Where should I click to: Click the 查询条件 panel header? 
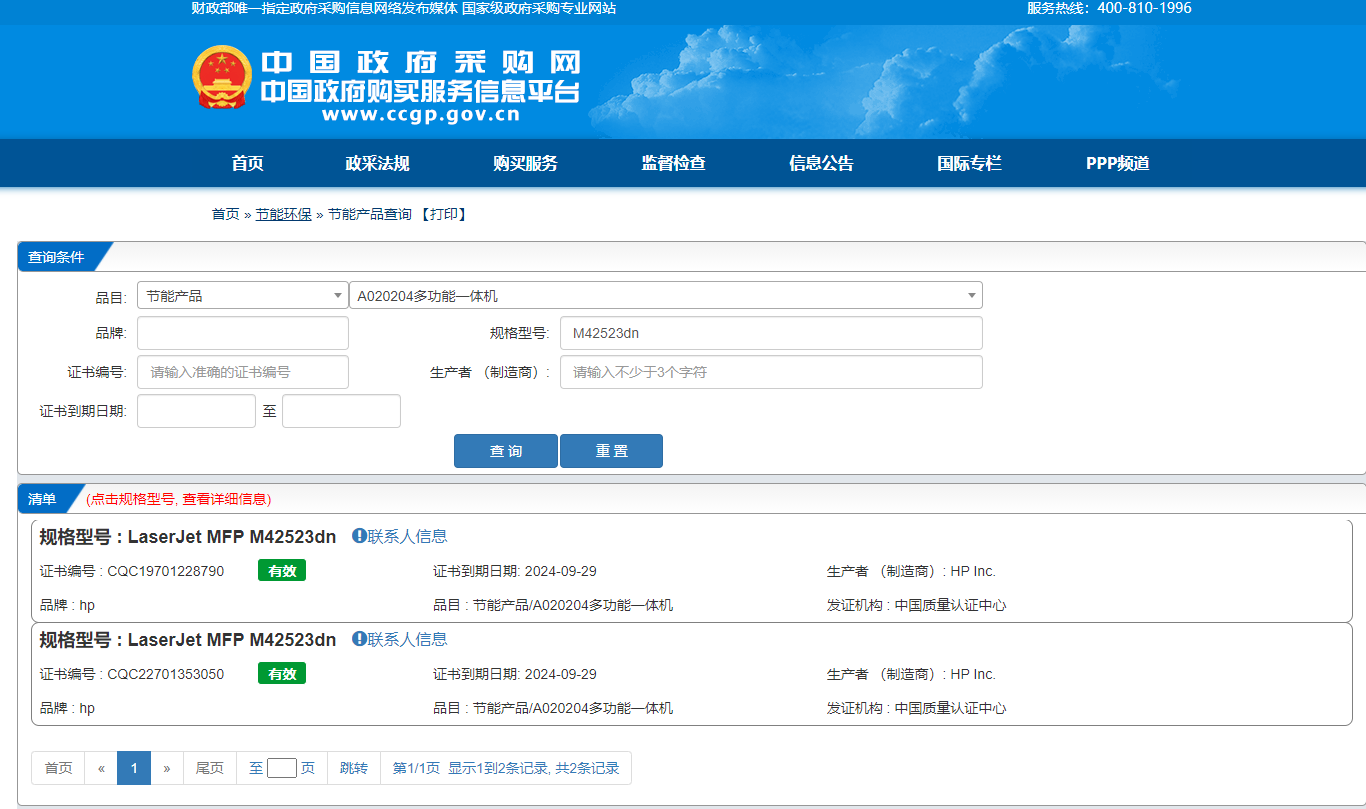pos(57,257)
